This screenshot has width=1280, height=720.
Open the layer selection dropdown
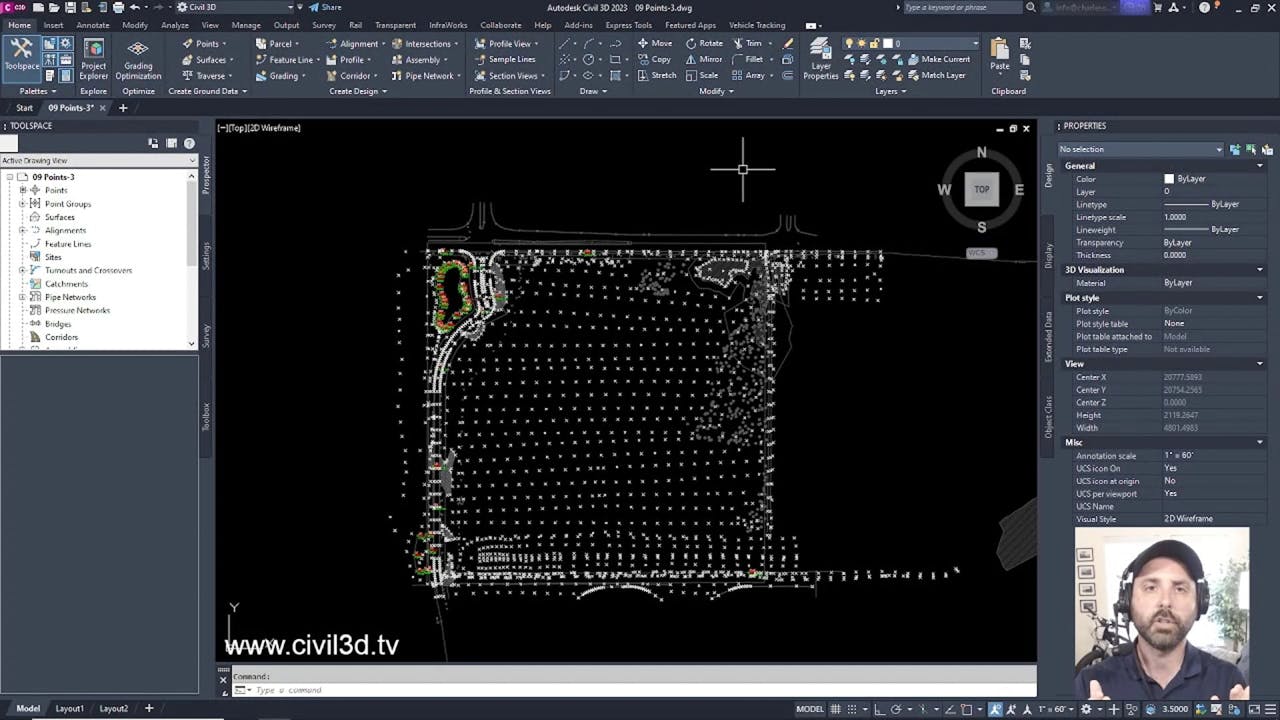(975, 44)
